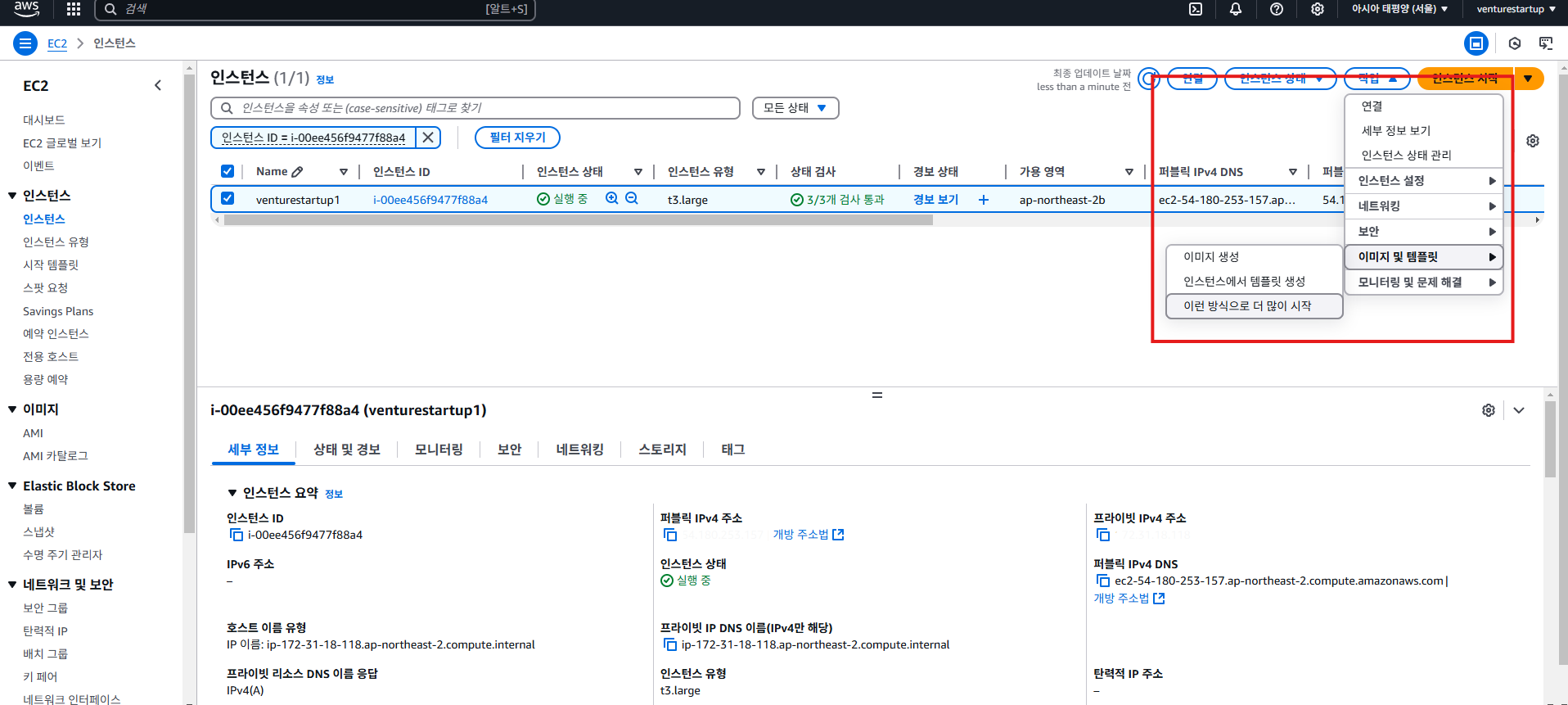
Task: Clear the instance ID filter with X
Action: [x=428, y=138]
